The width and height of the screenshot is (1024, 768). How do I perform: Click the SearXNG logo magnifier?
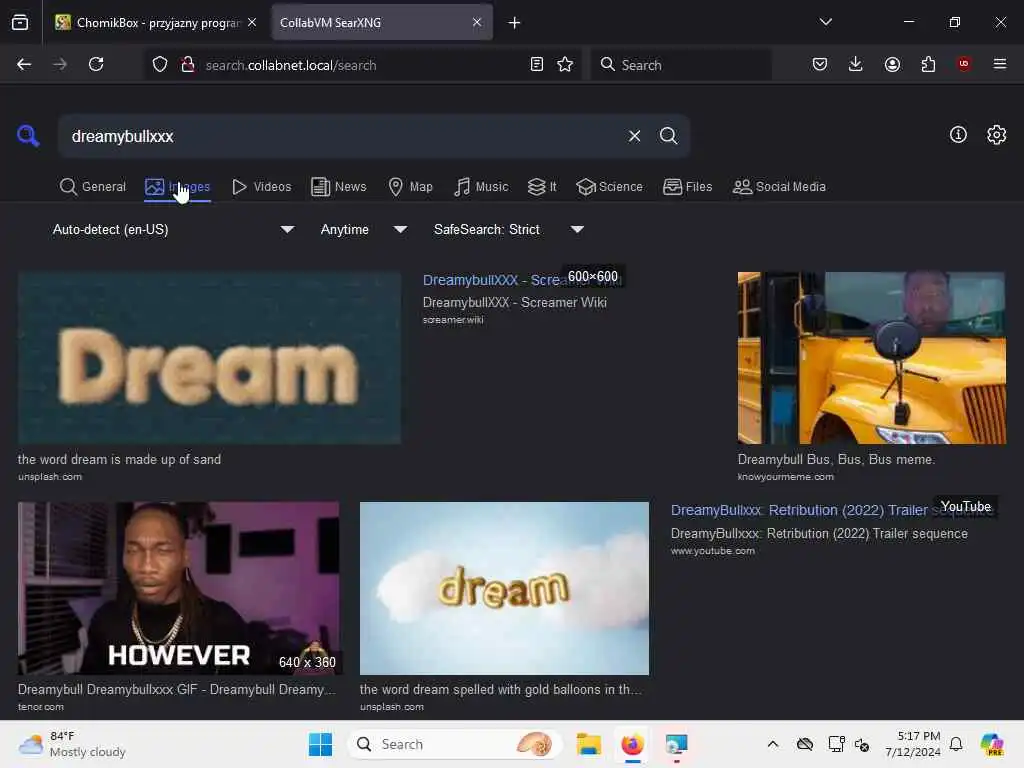28,136
